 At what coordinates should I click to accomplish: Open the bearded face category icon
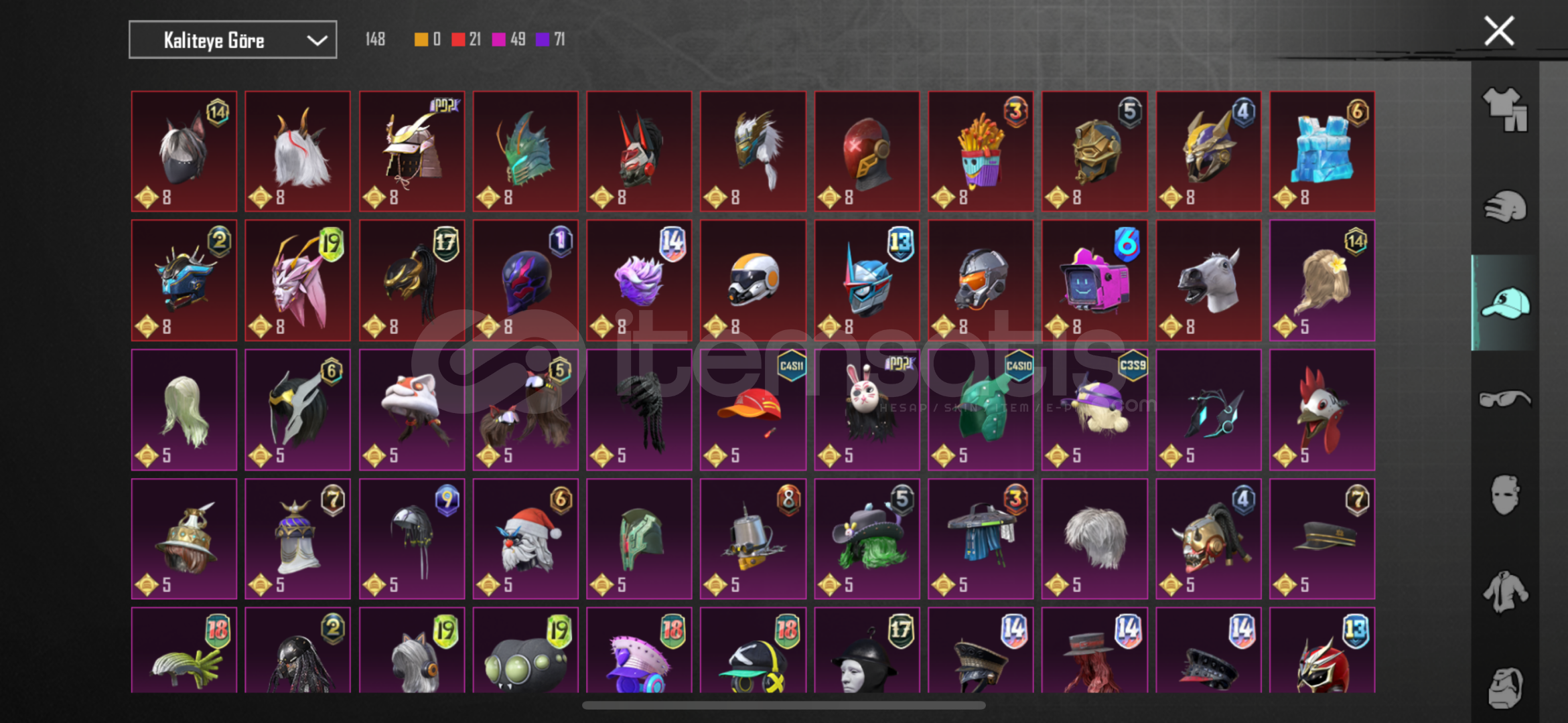click(1504, 688)
